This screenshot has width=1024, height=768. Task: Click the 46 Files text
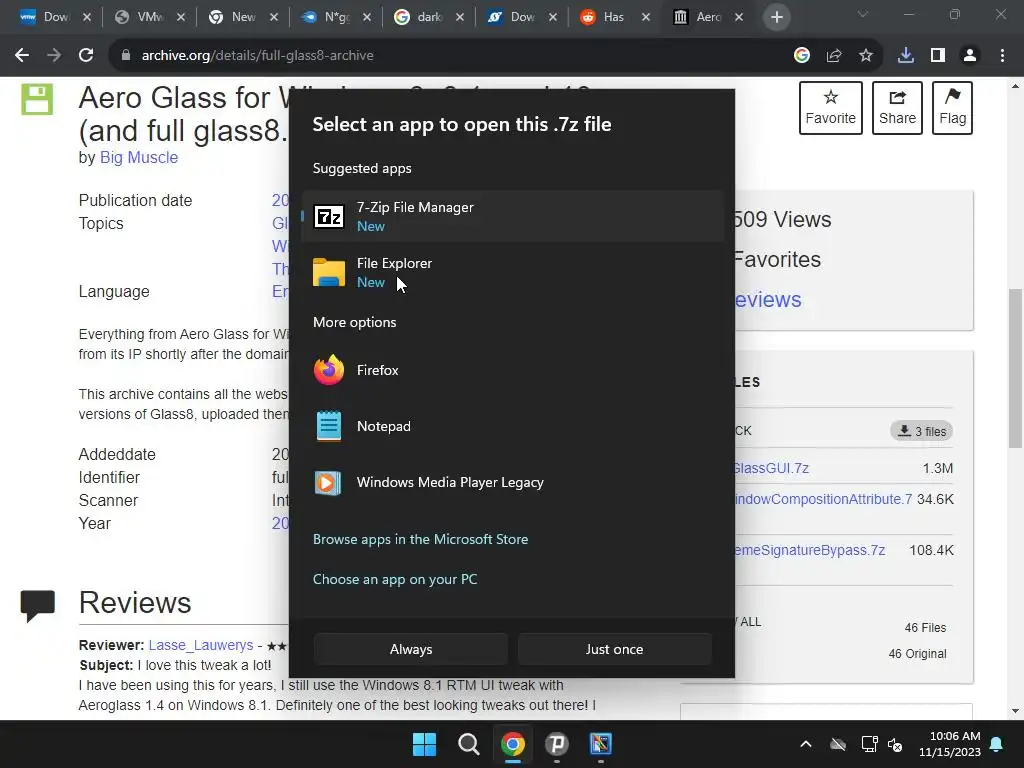925,628
